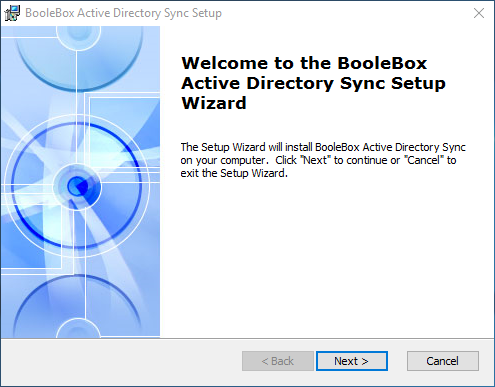The width and height of the screenshot is (495, 387).
Task: Click the heading line Active Directory Sync Setup
Action: (x=313, y=83)
